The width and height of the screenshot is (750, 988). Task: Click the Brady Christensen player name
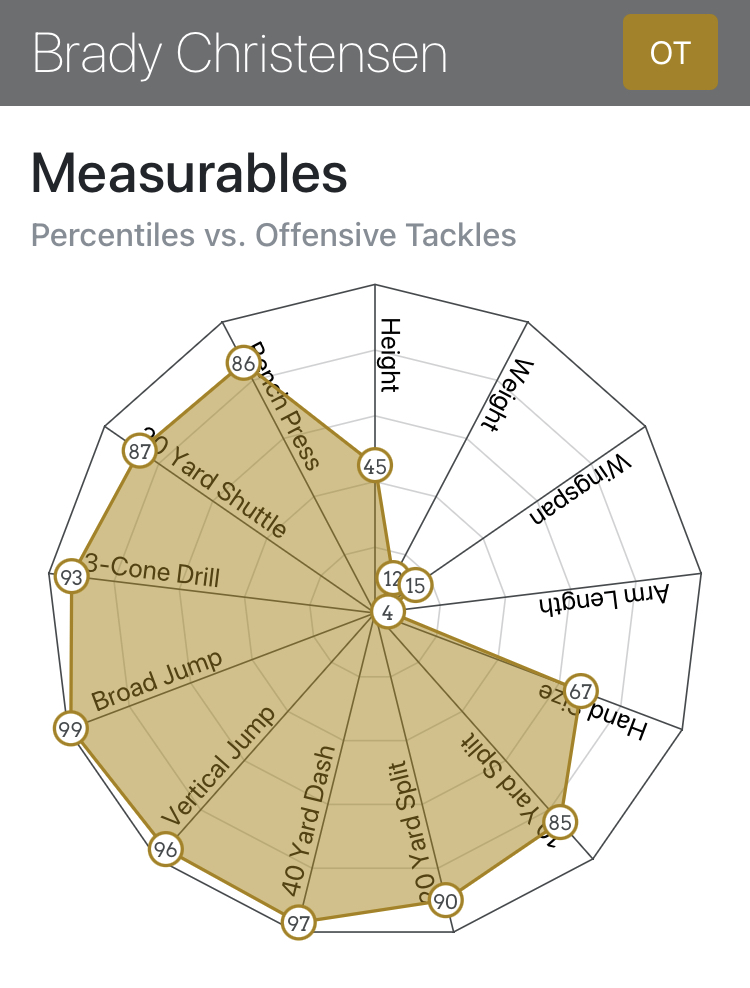pyautogui.click(x=239, y=54)
